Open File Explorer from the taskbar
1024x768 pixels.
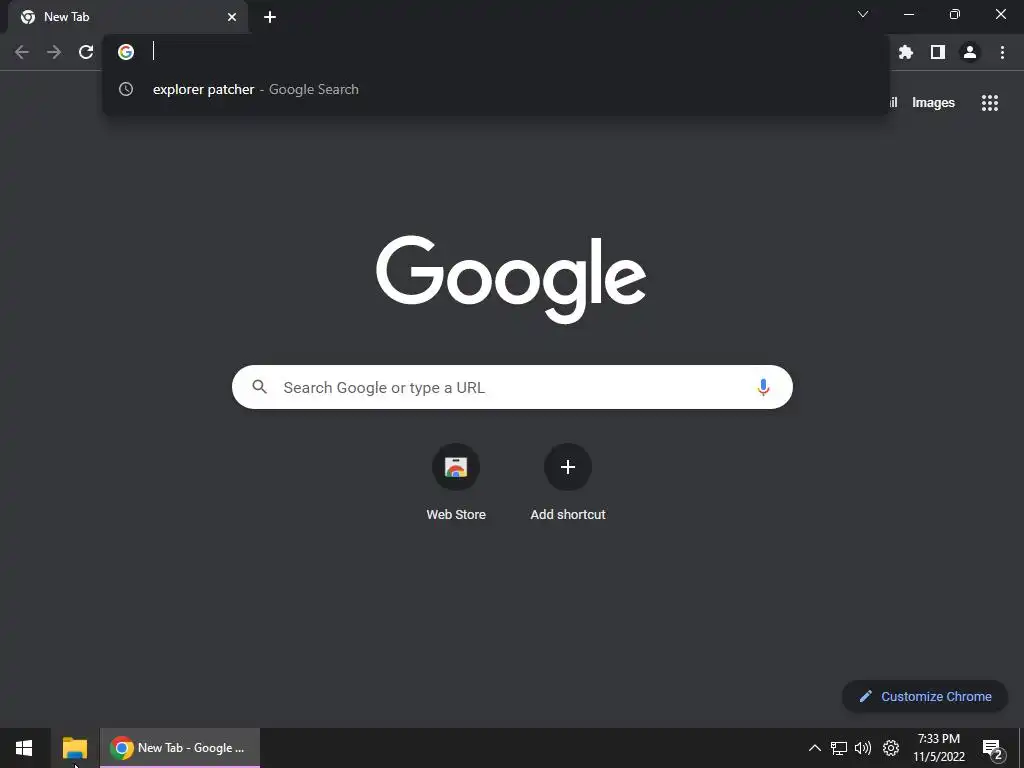click(x=74, y=748)
